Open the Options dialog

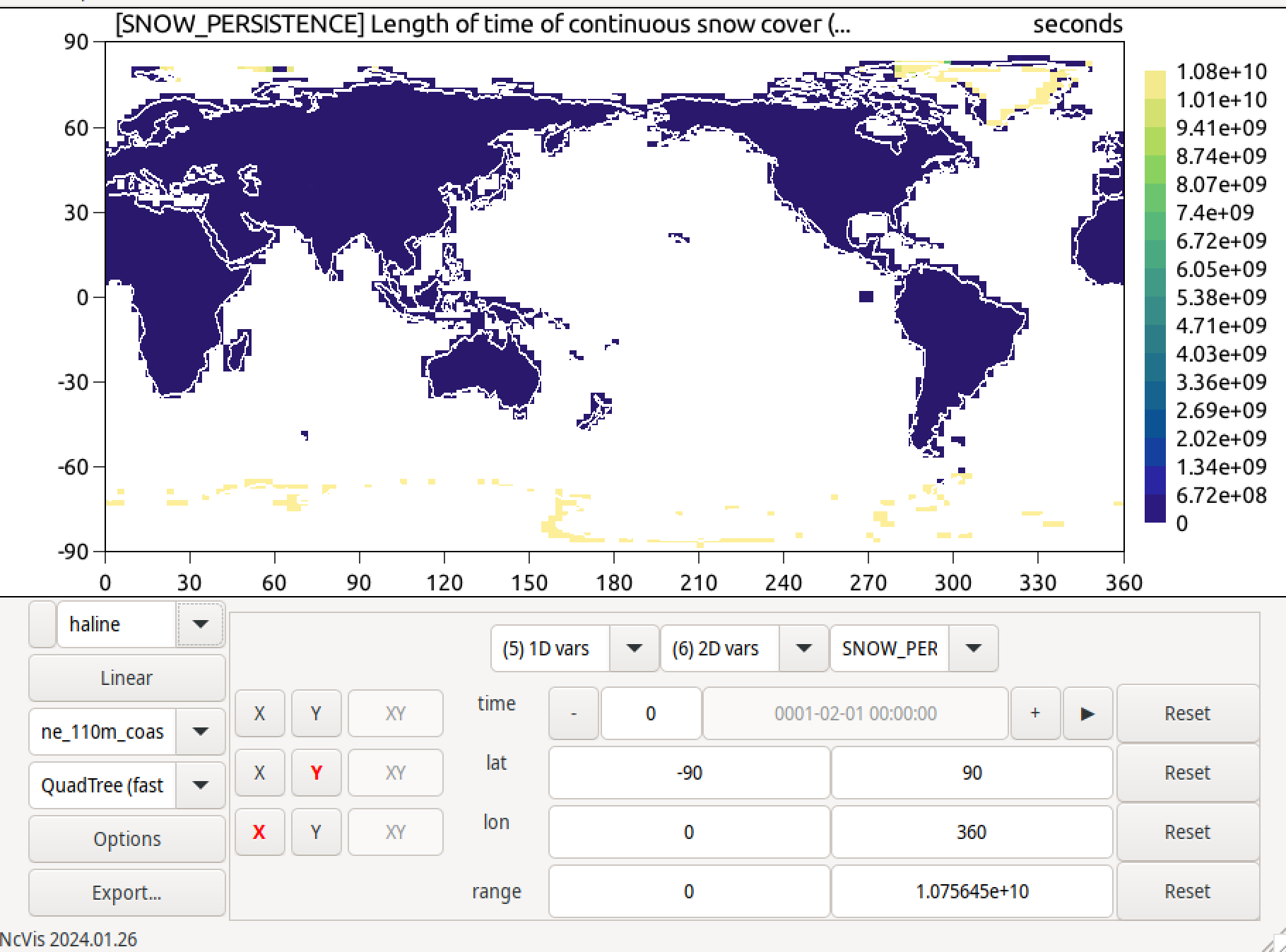(x=127, y=839)
